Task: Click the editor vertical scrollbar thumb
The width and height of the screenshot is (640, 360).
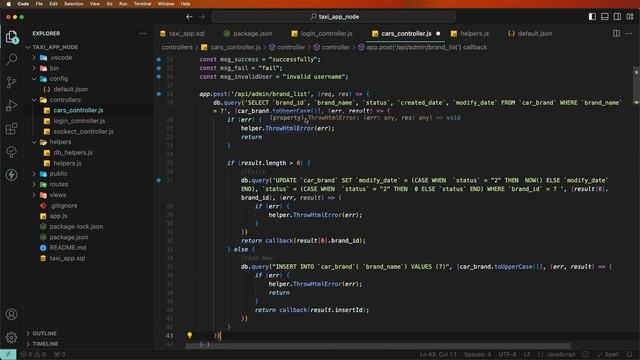Action: (x=636, y=85)
